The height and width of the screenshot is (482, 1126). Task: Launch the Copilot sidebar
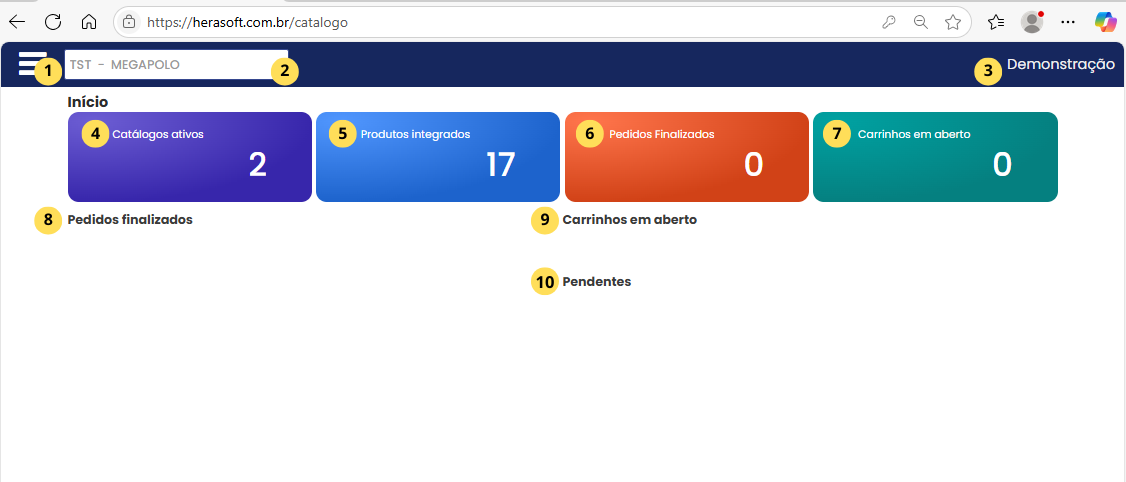1106,22
